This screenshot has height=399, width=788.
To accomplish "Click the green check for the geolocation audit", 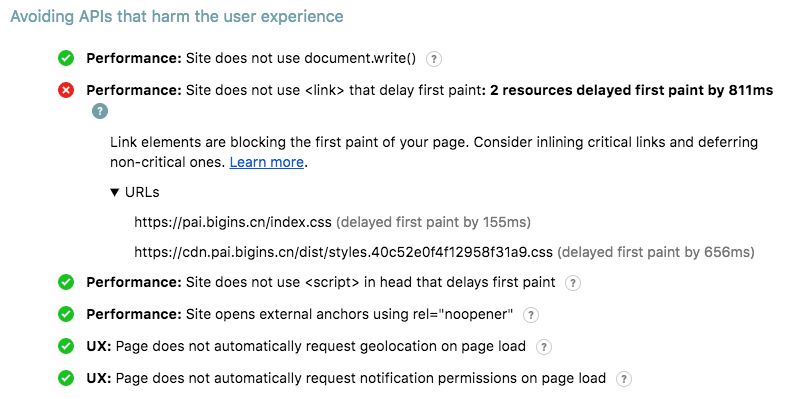I will click(x=66, y=346).
